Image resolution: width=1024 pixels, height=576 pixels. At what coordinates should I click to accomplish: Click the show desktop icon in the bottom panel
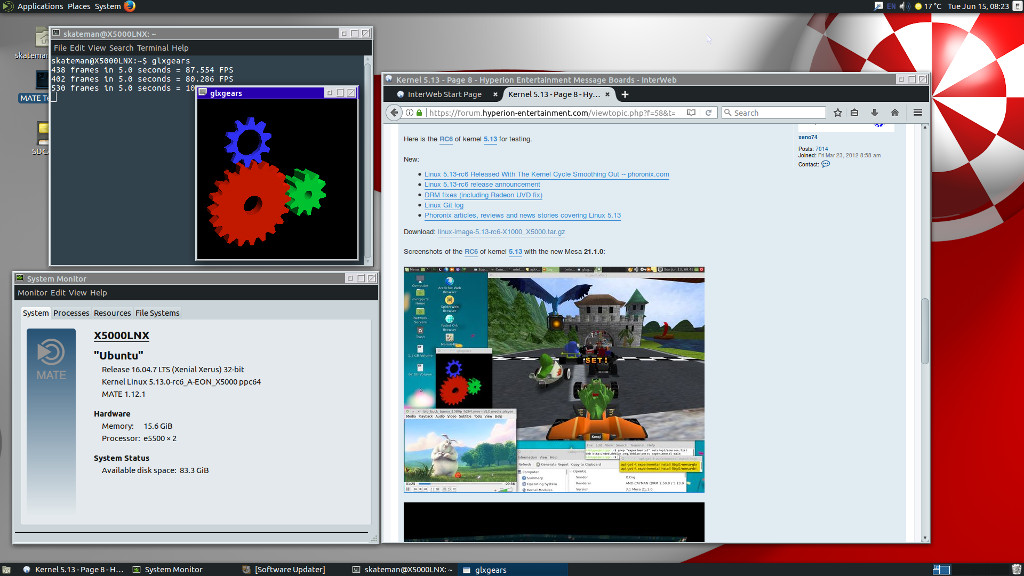point(7,569)
